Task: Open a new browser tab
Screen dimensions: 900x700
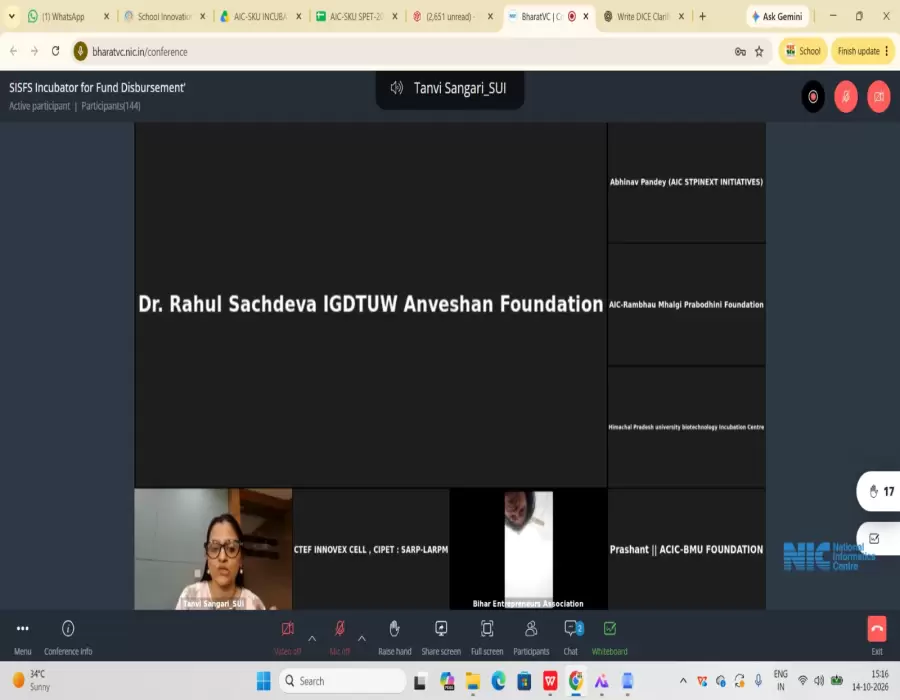Action: 703,17
